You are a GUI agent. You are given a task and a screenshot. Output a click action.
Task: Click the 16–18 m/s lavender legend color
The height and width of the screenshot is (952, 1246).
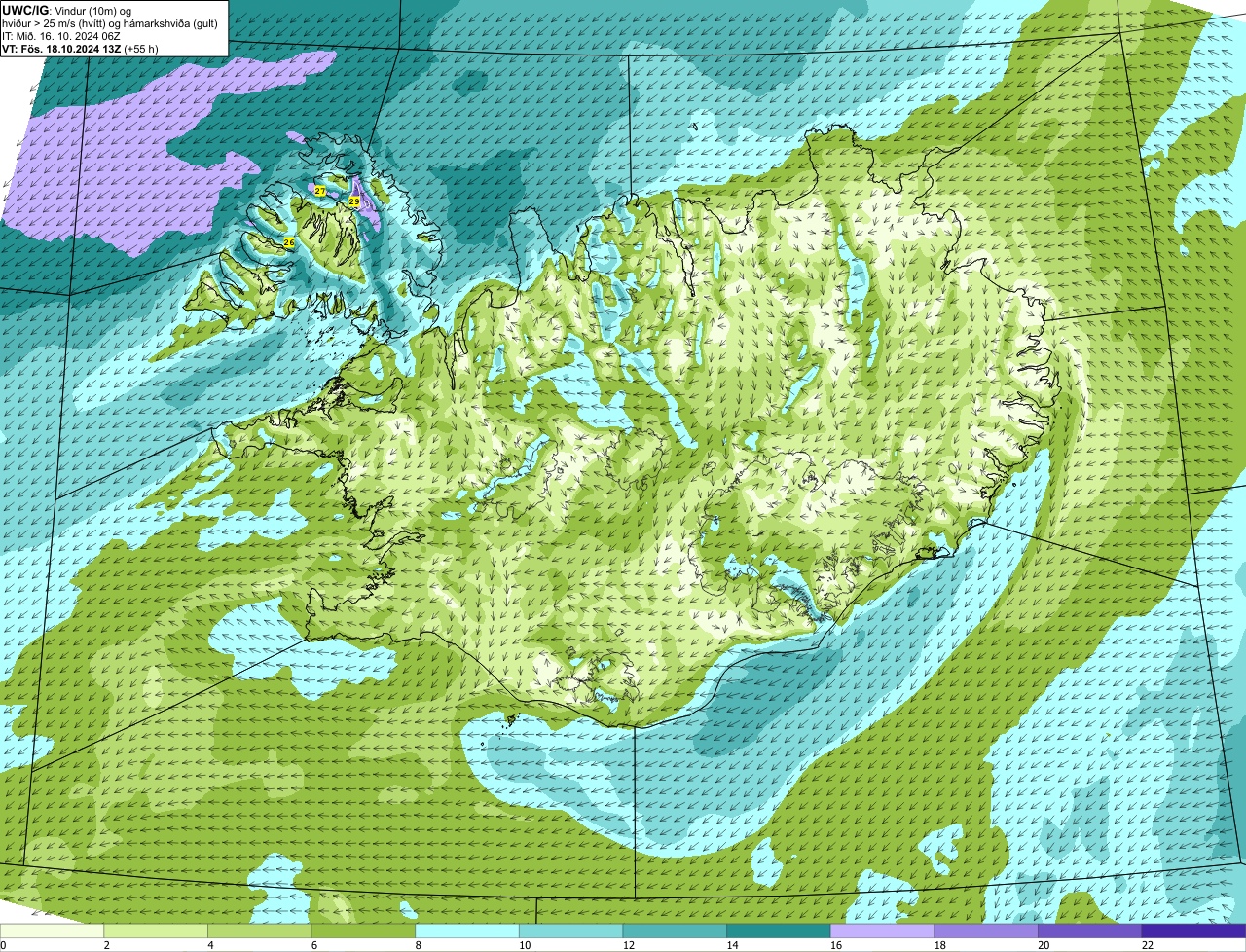coord(883,931)
